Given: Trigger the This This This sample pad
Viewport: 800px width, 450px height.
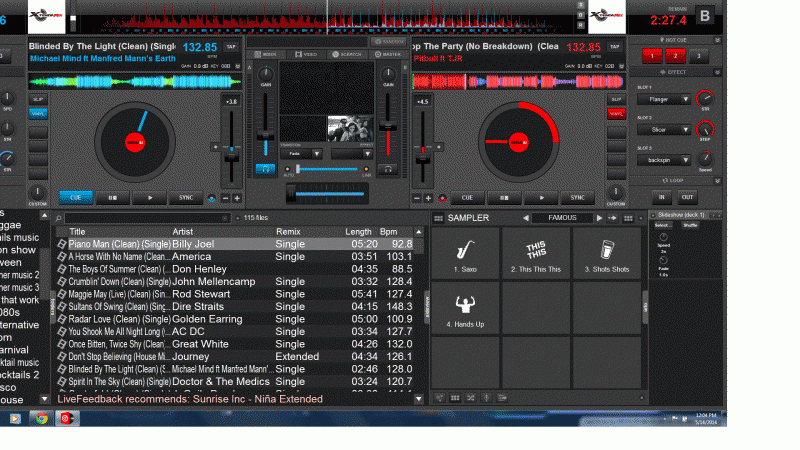Looking at the screenshot, I should pos(536,253).
